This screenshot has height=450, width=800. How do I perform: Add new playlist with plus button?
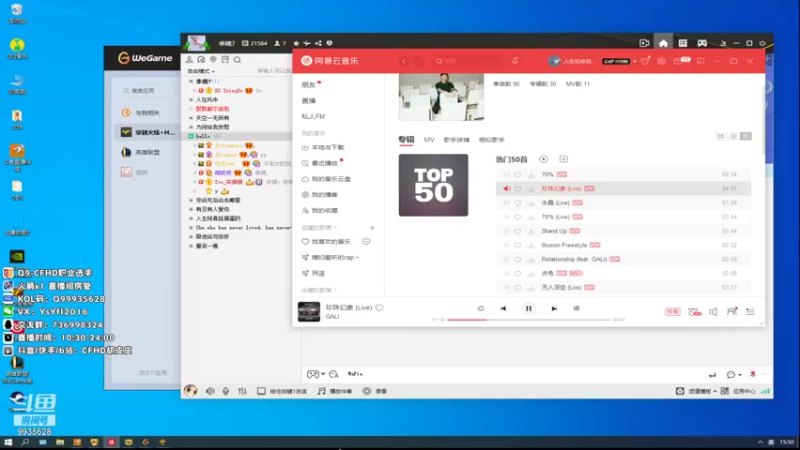(x=372, y=228)
